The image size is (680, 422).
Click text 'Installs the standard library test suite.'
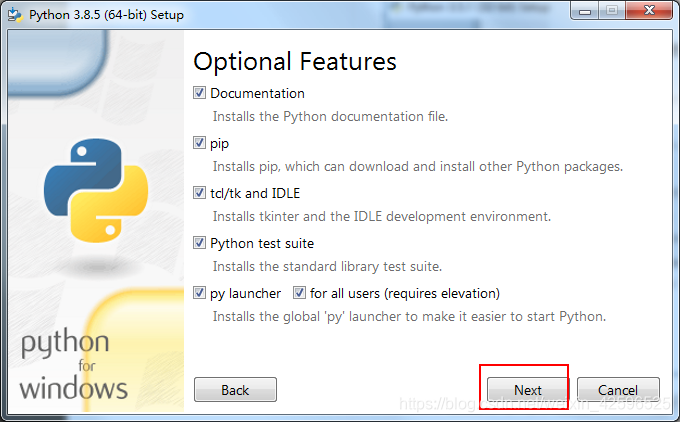coord(327,266)
